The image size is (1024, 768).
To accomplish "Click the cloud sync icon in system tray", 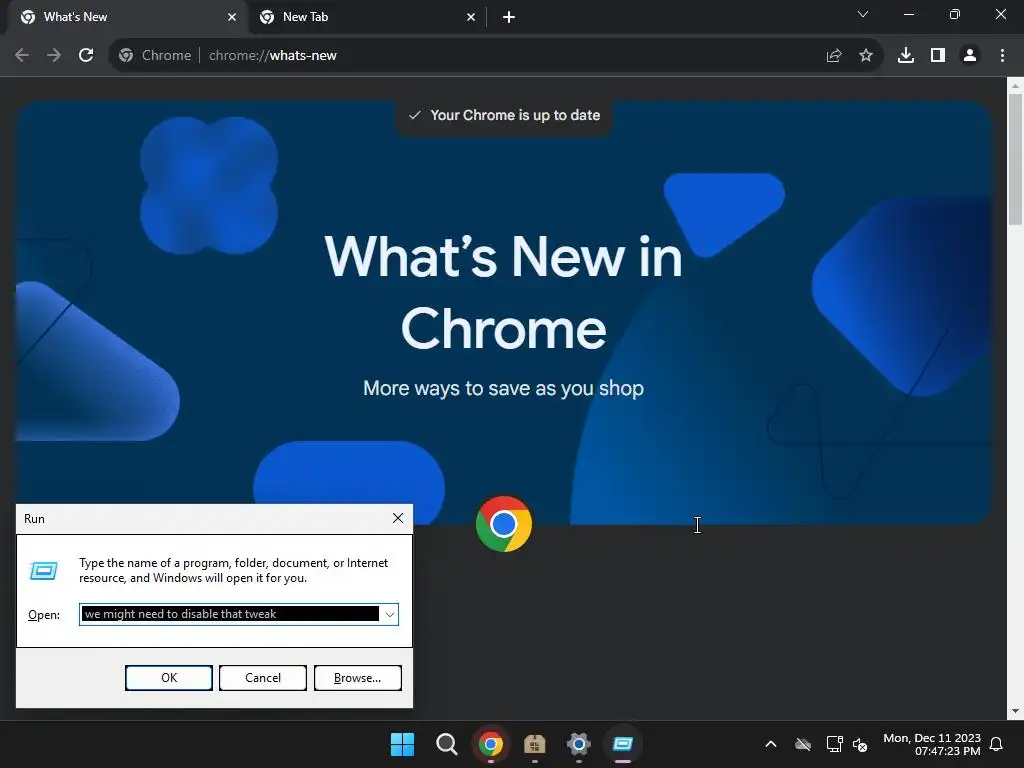I will point(803,744).
